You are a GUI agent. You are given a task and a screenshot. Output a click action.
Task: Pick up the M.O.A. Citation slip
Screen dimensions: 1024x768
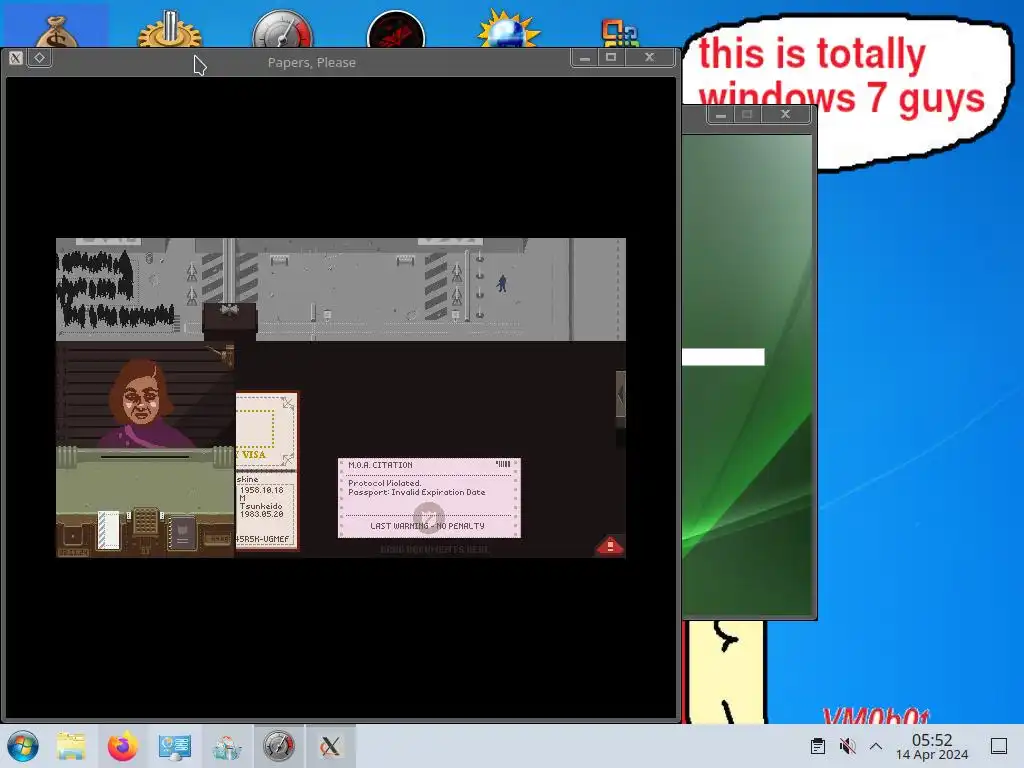[429, 498]
